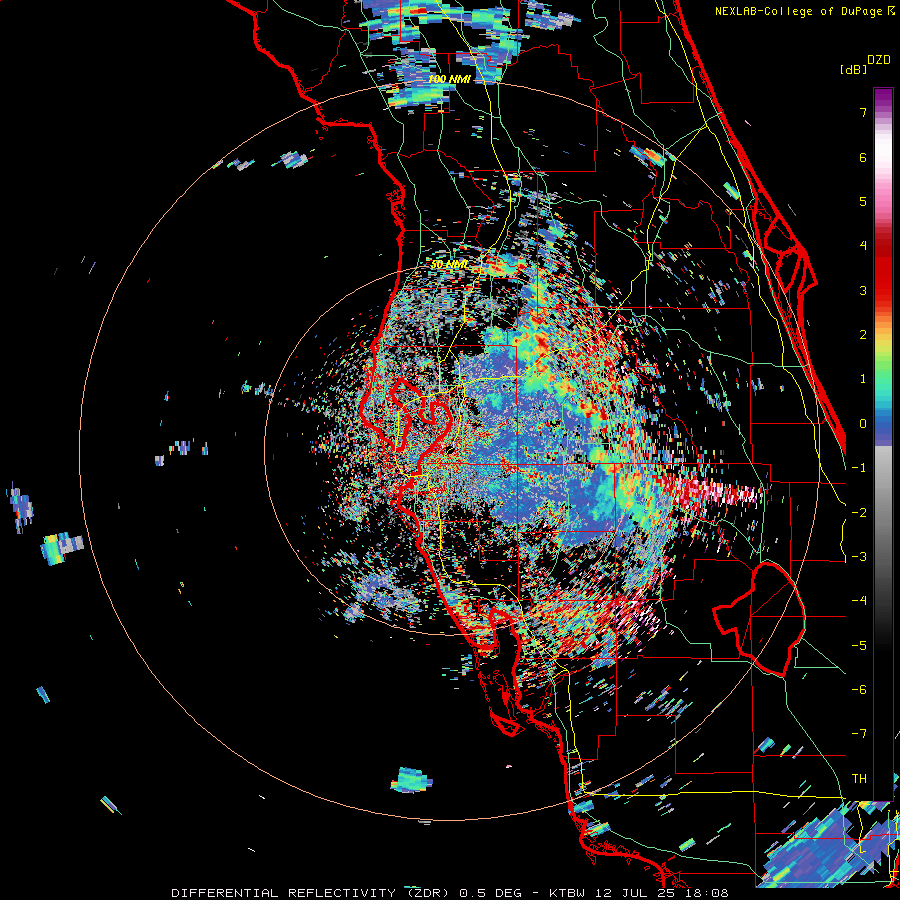This screenshot has height=900, width=900.
Task: Click the KTBW 12 JUL 25 18:08 timestamp
Action: coord(638,893)
